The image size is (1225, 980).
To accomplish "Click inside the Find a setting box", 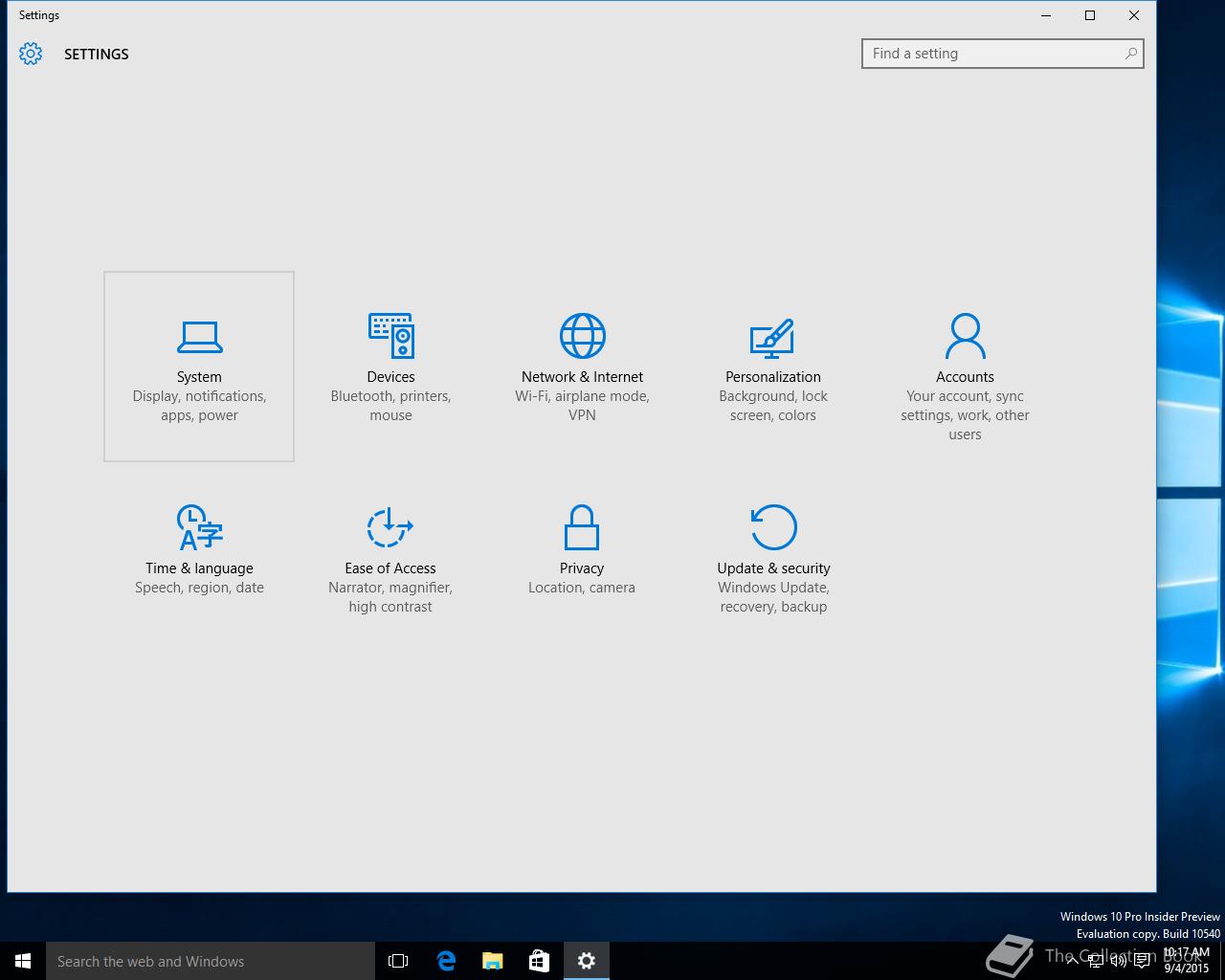I will point(991,54).
